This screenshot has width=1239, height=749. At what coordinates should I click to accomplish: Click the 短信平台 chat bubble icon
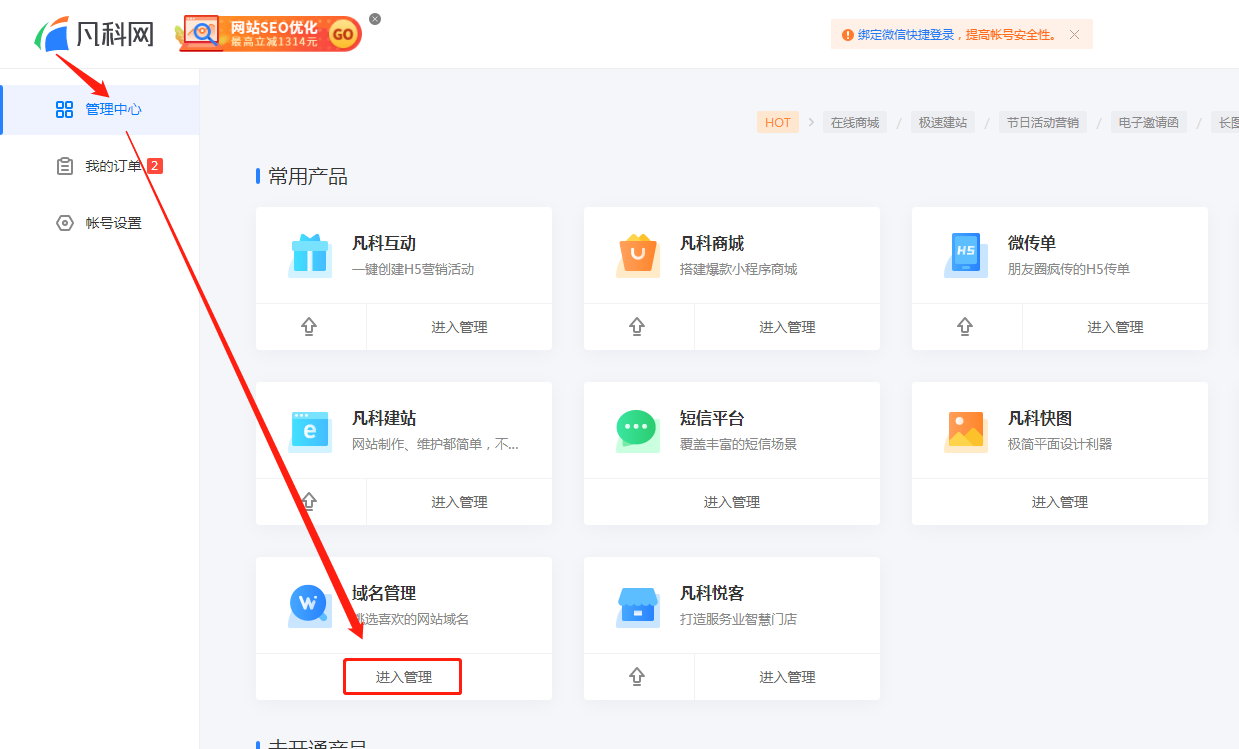(x=638, y=430)
